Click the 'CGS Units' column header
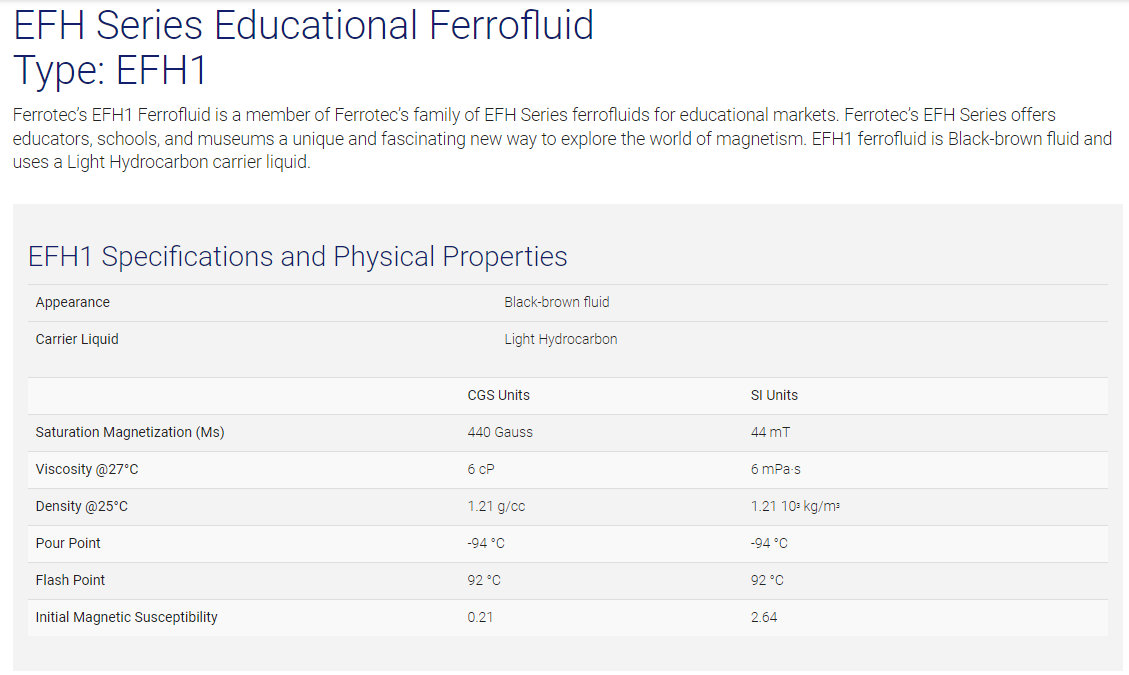 point(498,395)
